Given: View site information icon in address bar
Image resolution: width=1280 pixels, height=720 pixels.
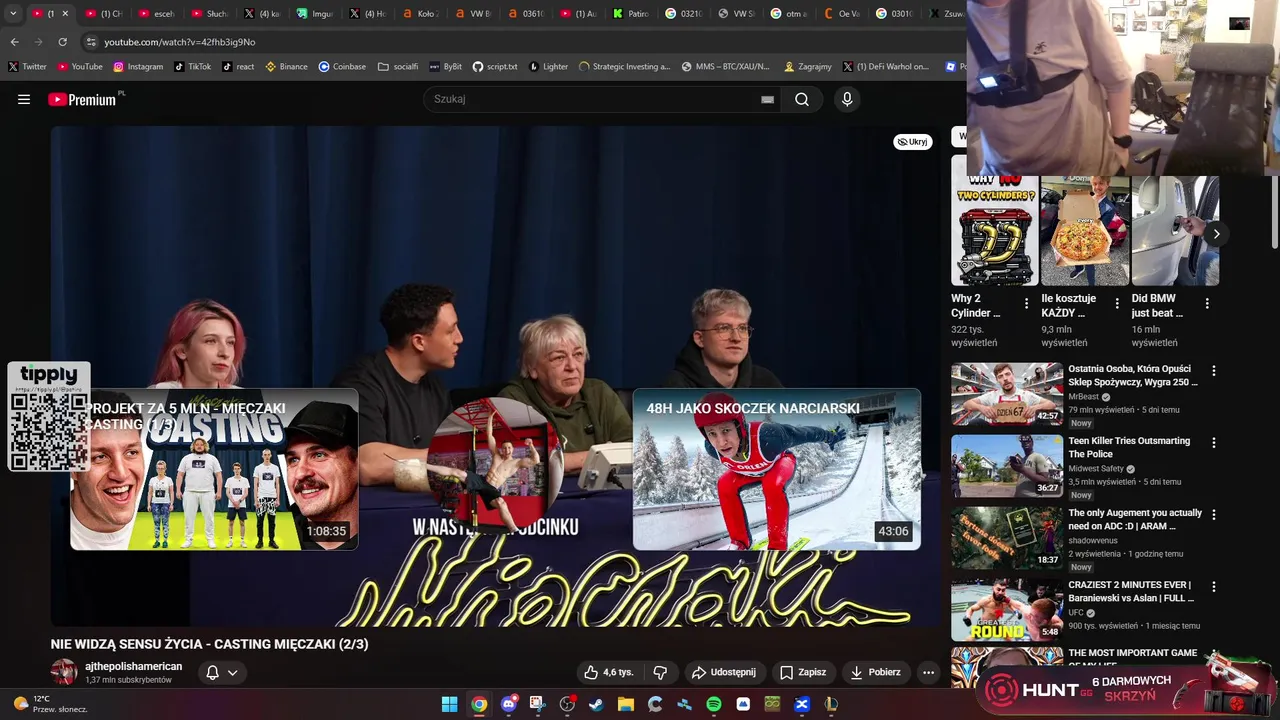Looking at the screenshot, I should (91, 42).
